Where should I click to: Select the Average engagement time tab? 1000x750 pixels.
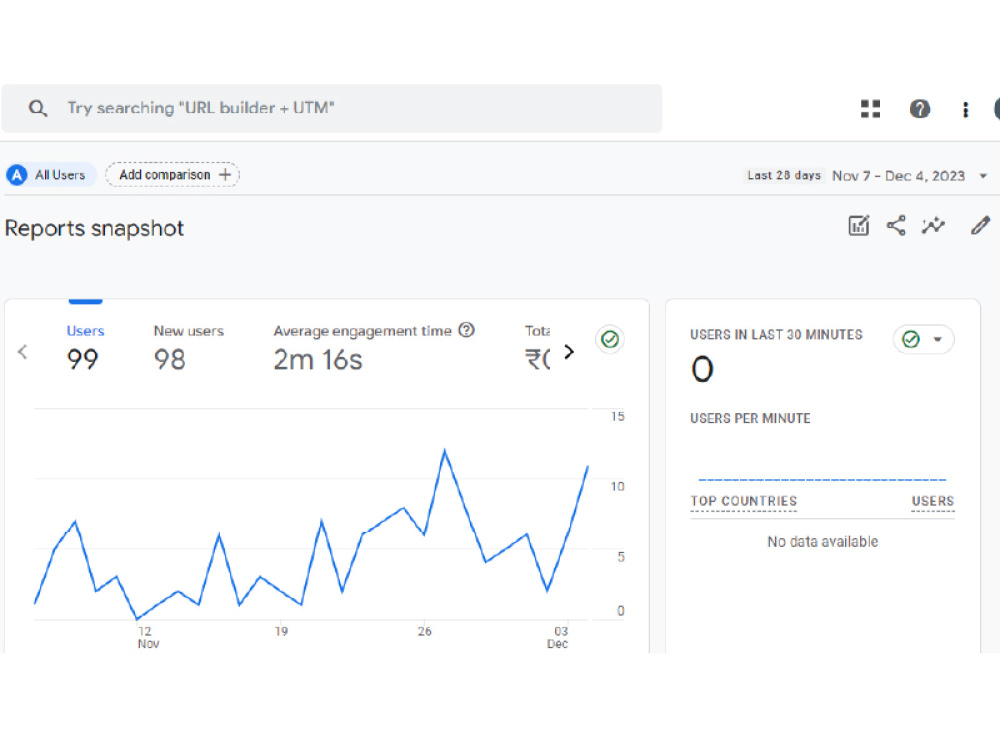point(374,348)
